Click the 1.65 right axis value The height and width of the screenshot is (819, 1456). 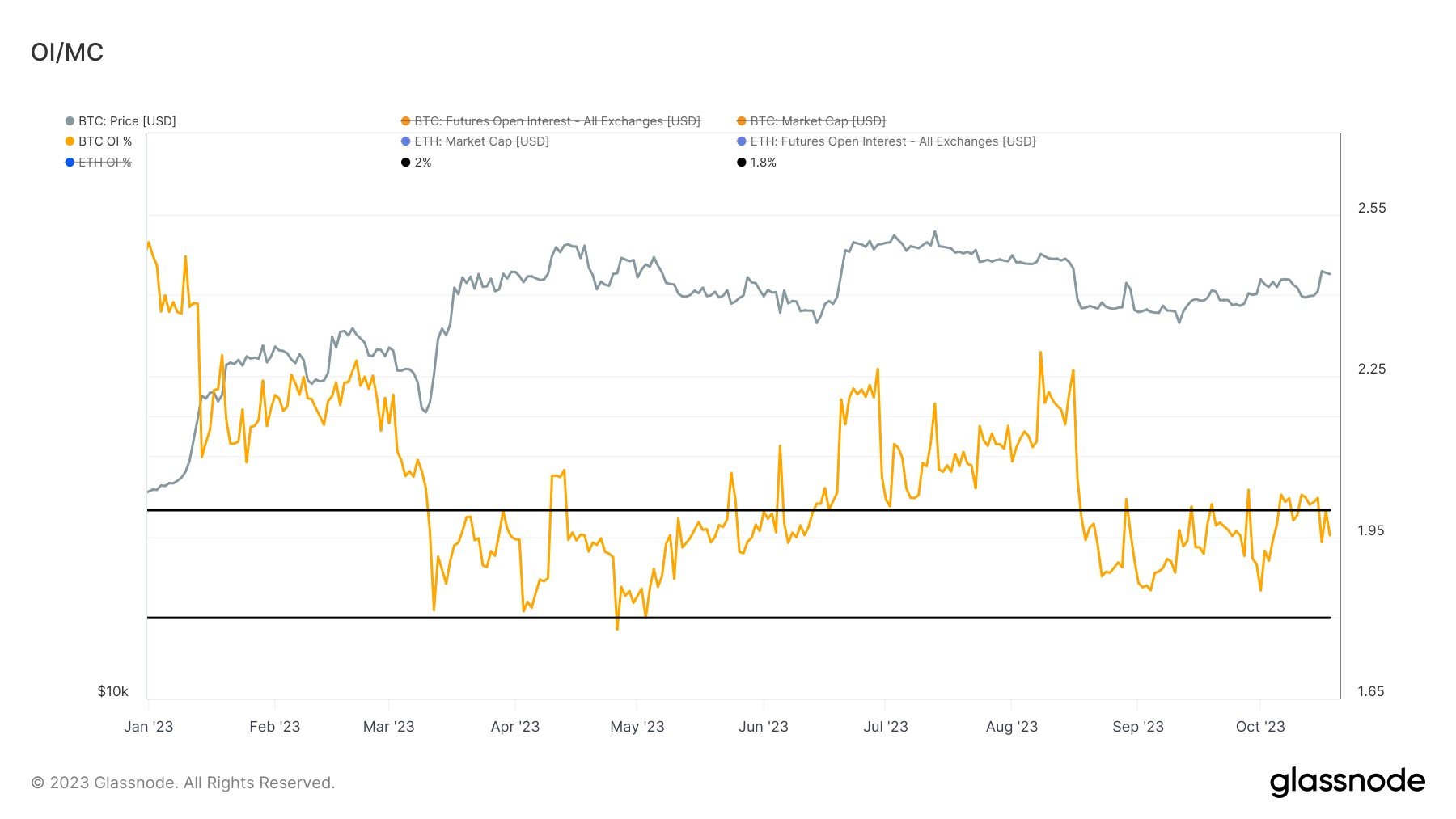(x=1371, y=691)
